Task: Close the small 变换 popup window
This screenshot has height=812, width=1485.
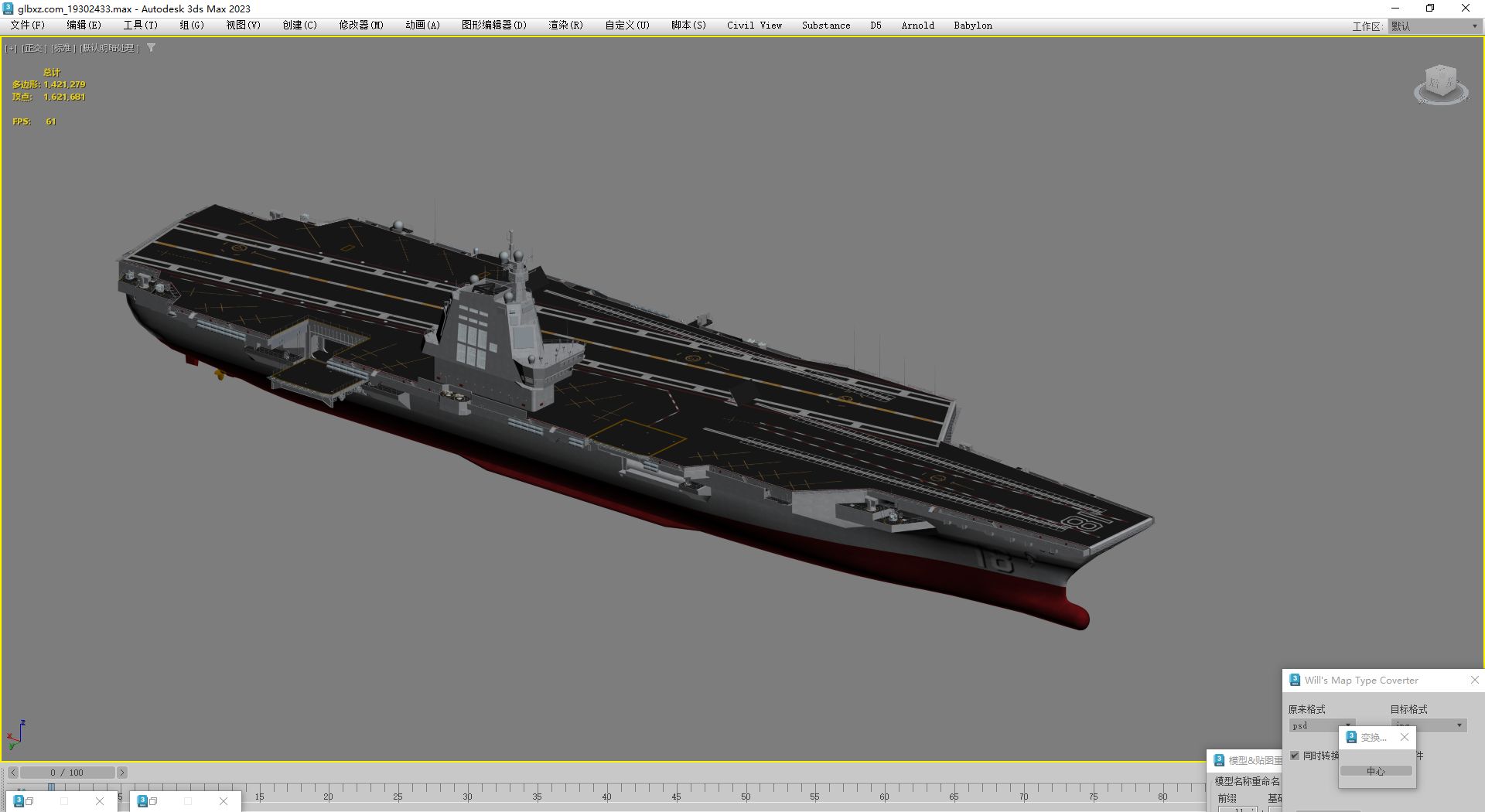Action: (1405, 737)
